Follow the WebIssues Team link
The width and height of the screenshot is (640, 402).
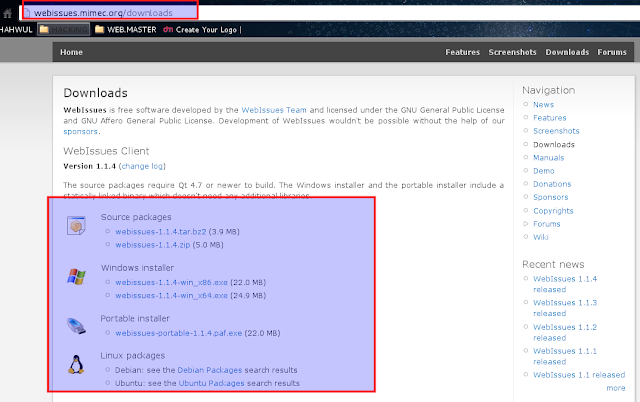pos(274,110)
